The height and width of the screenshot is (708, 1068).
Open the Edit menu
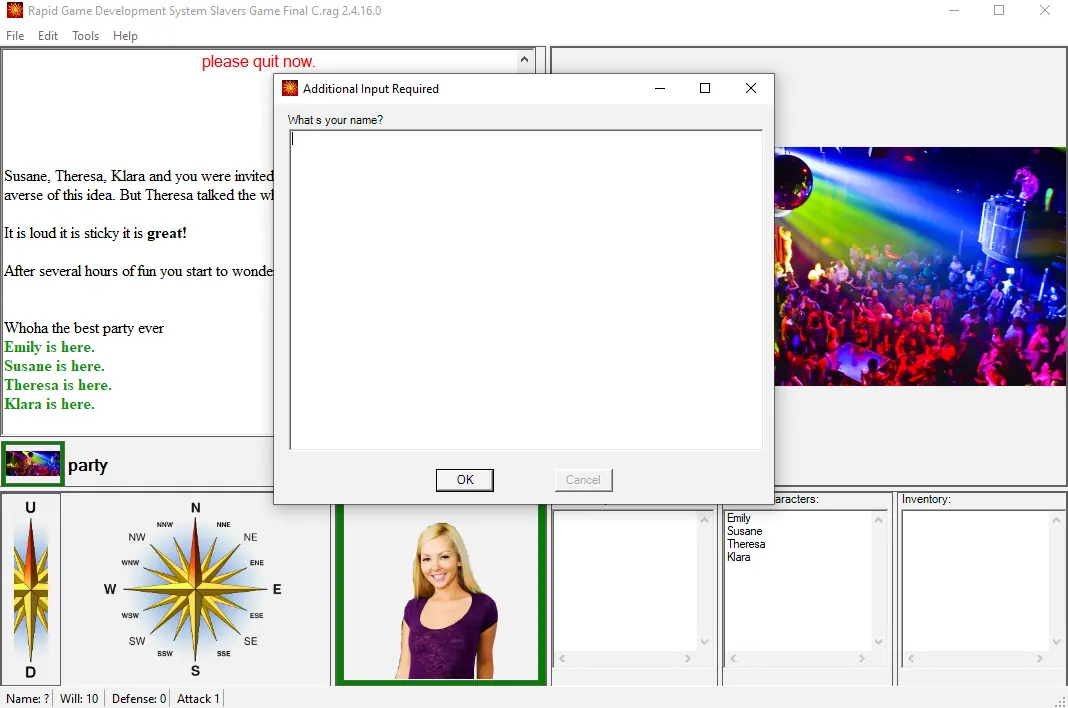(48, 36)
